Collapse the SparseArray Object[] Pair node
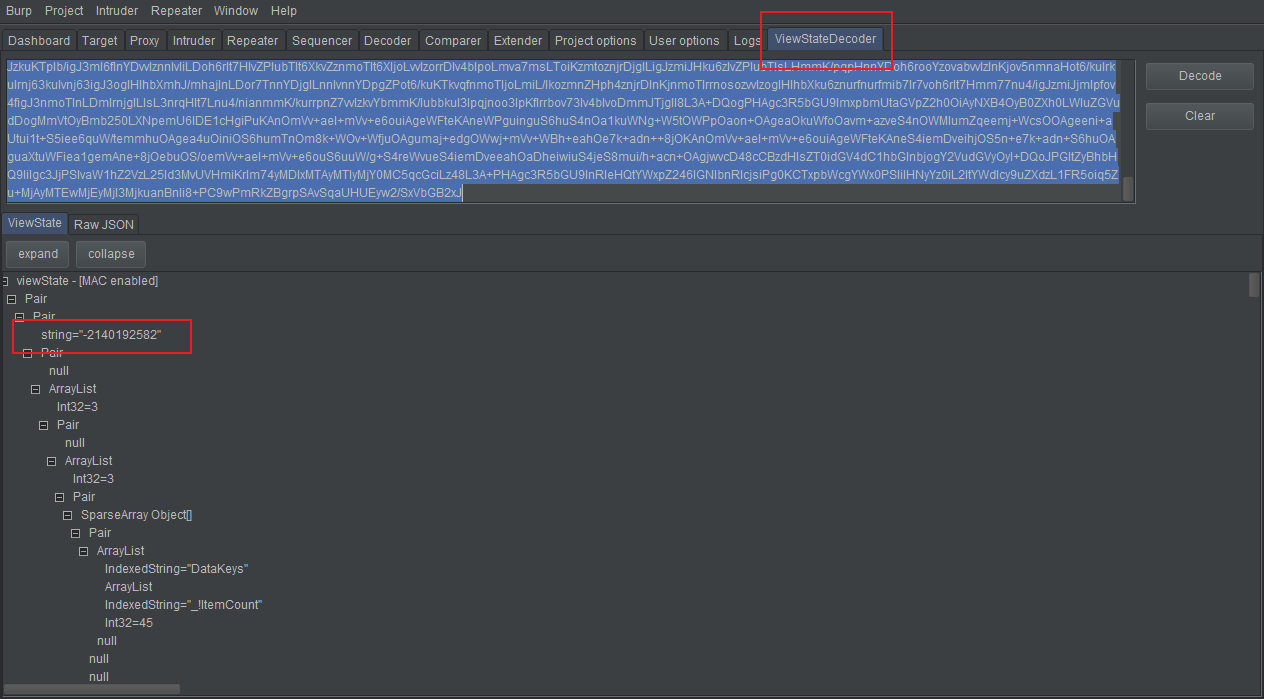The height and width of the screenshot is (699, 1264). [x=75, y=533]
